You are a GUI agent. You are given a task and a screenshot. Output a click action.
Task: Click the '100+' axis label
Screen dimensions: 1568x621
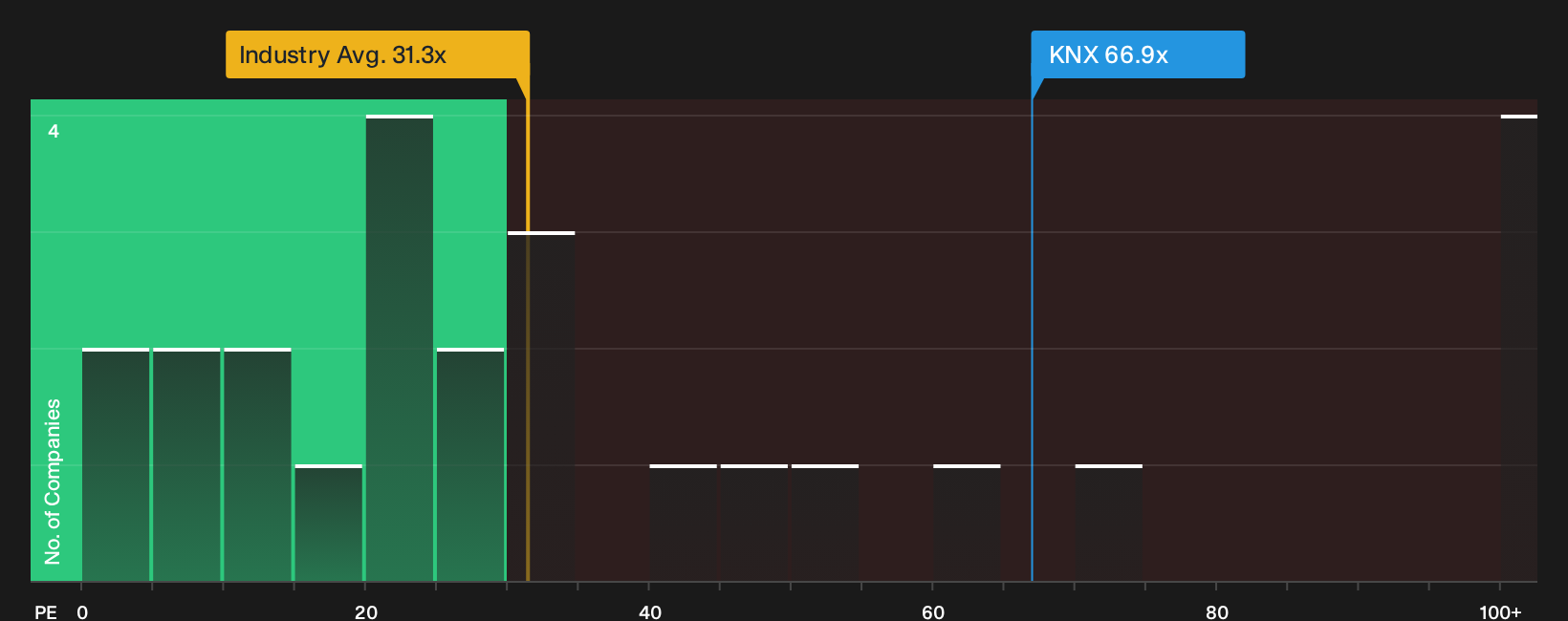[x=1500, y=612]
